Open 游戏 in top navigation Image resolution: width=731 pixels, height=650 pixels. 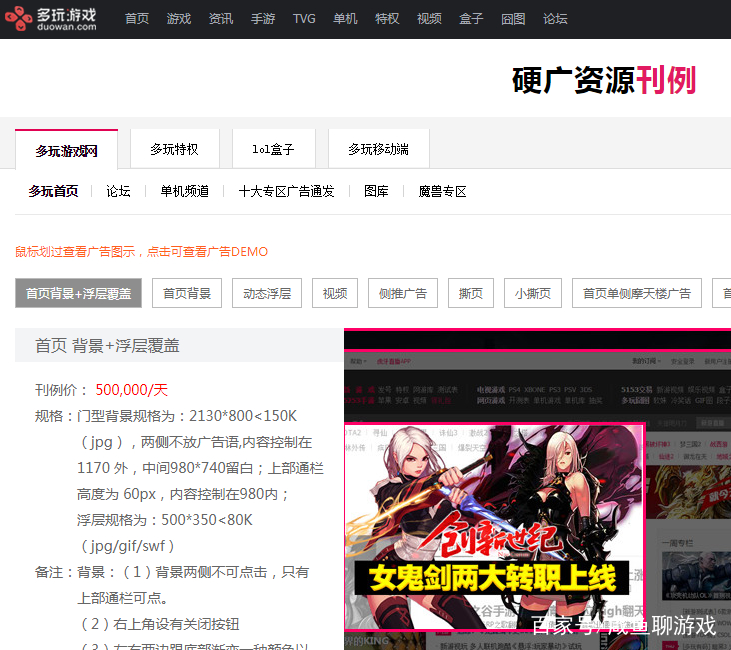[179, 19]
